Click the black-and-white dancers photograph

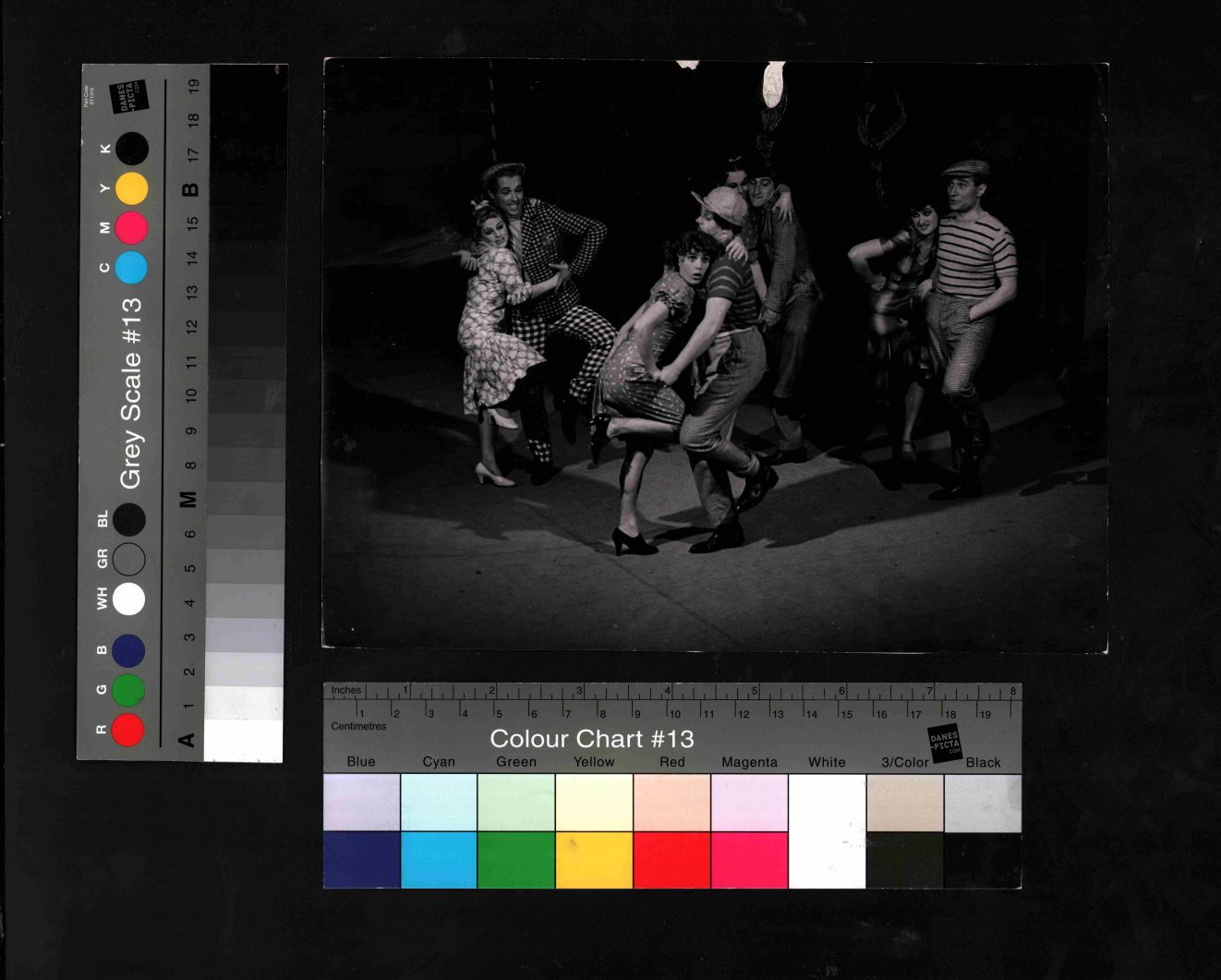[715, 356]
